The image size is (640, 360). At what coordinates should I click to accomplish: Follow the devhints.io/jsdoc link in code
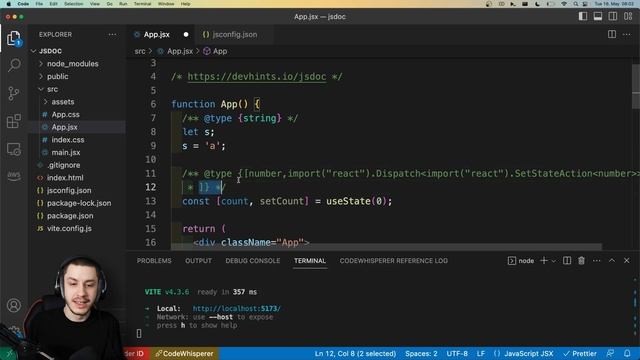(257, 76)
